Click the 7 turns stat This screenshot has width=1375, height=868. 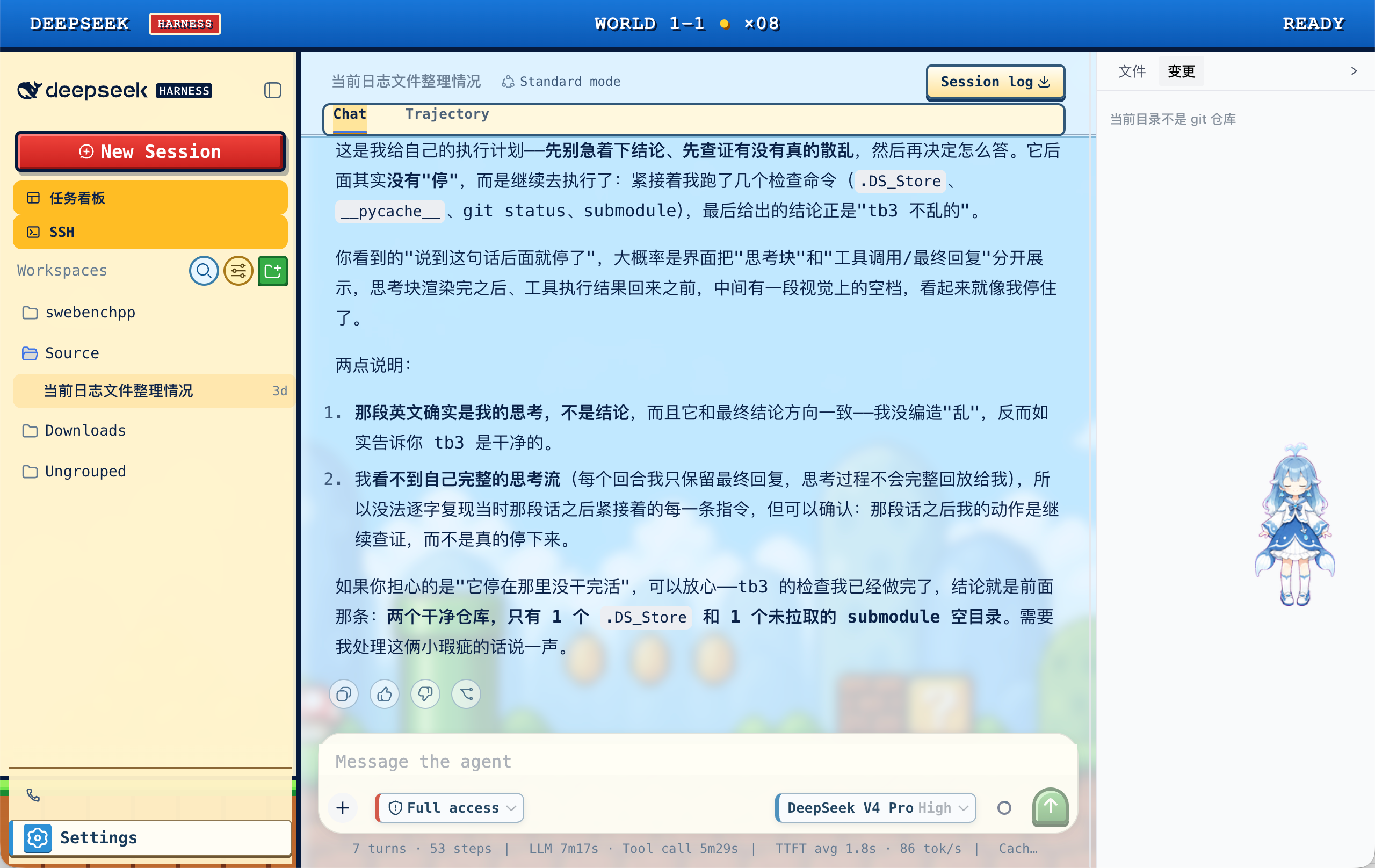379,849
